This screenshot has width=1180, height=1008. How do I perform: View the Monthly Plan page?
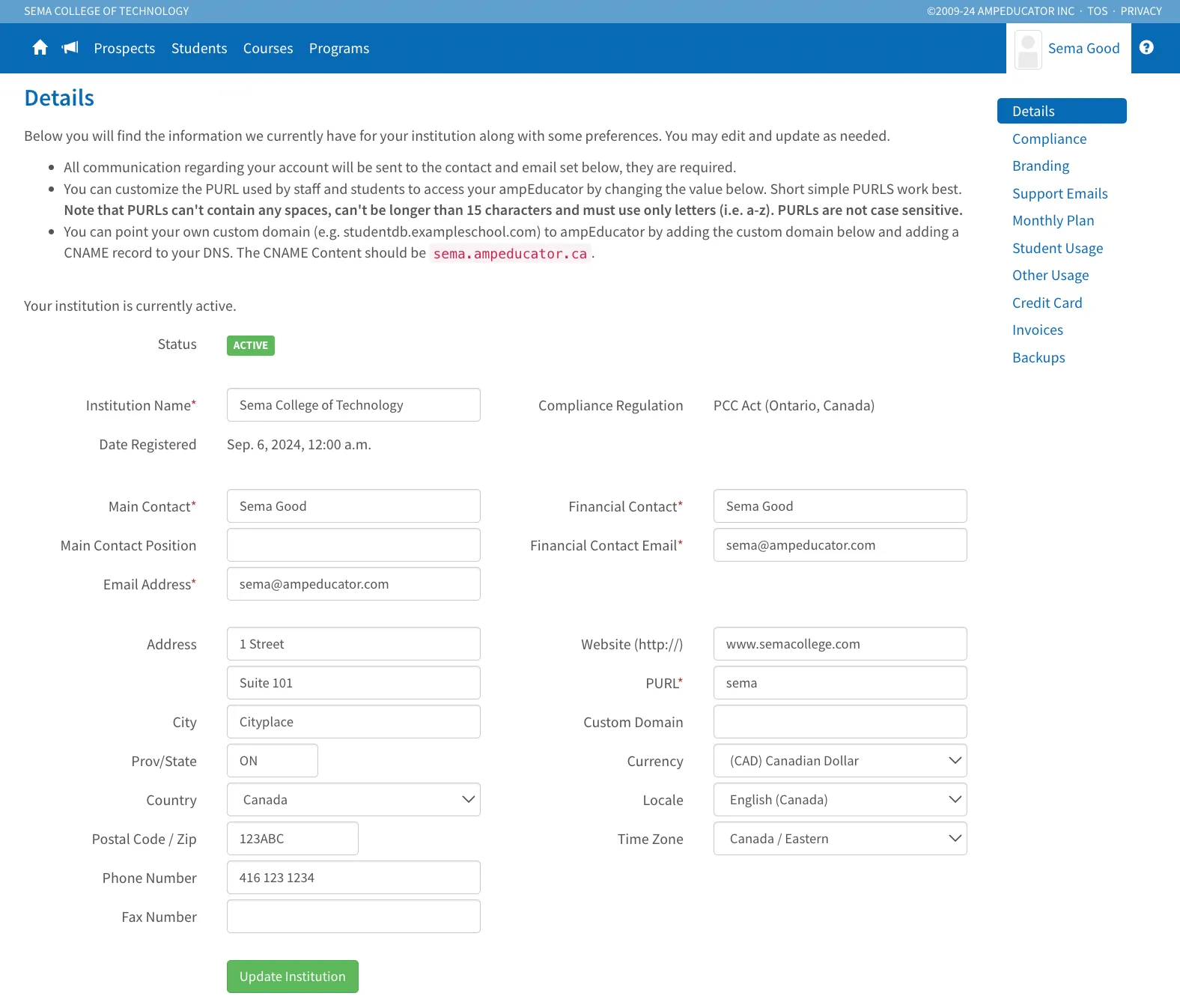point(1053,220)
